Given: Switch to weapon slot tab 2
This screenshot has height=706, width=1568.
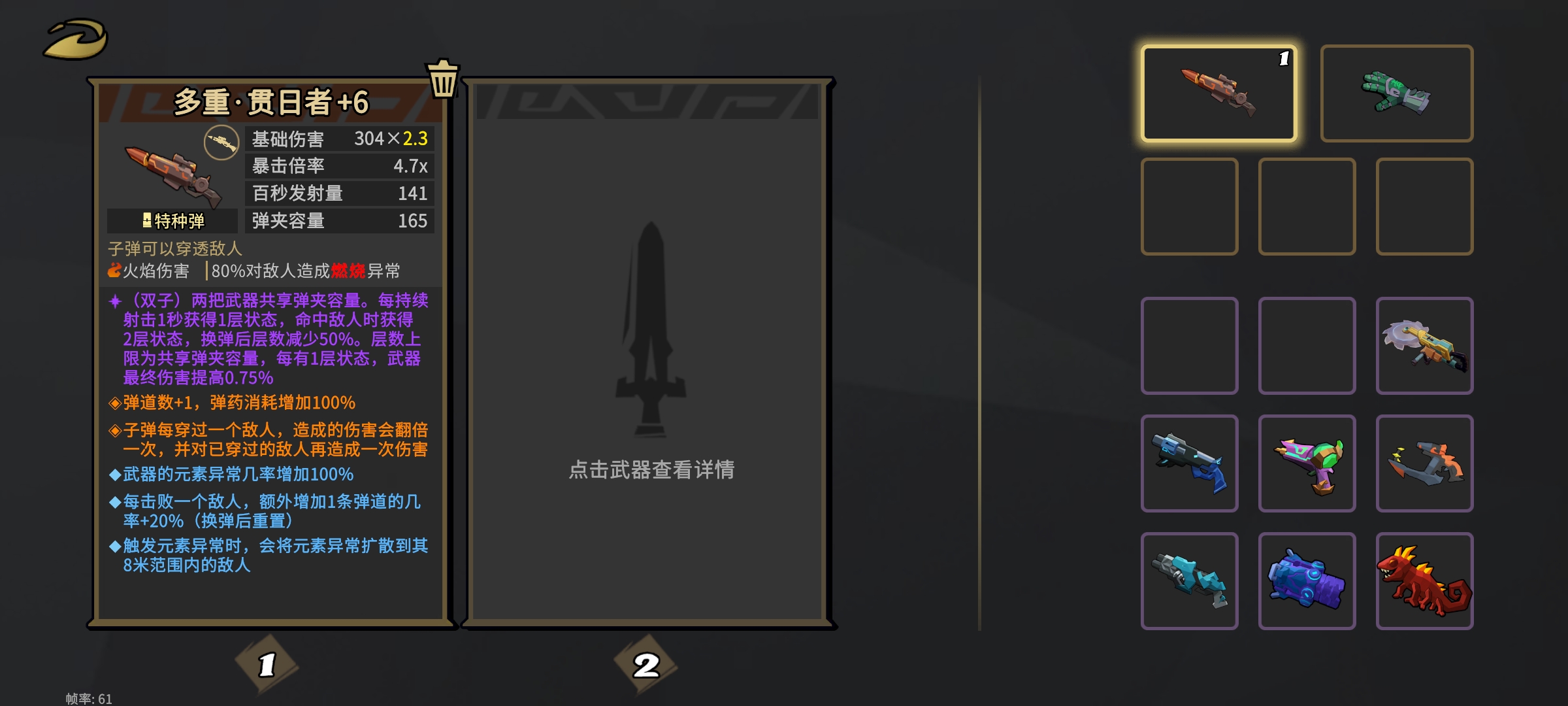Looking at the screenshot, I should (645, 665).
